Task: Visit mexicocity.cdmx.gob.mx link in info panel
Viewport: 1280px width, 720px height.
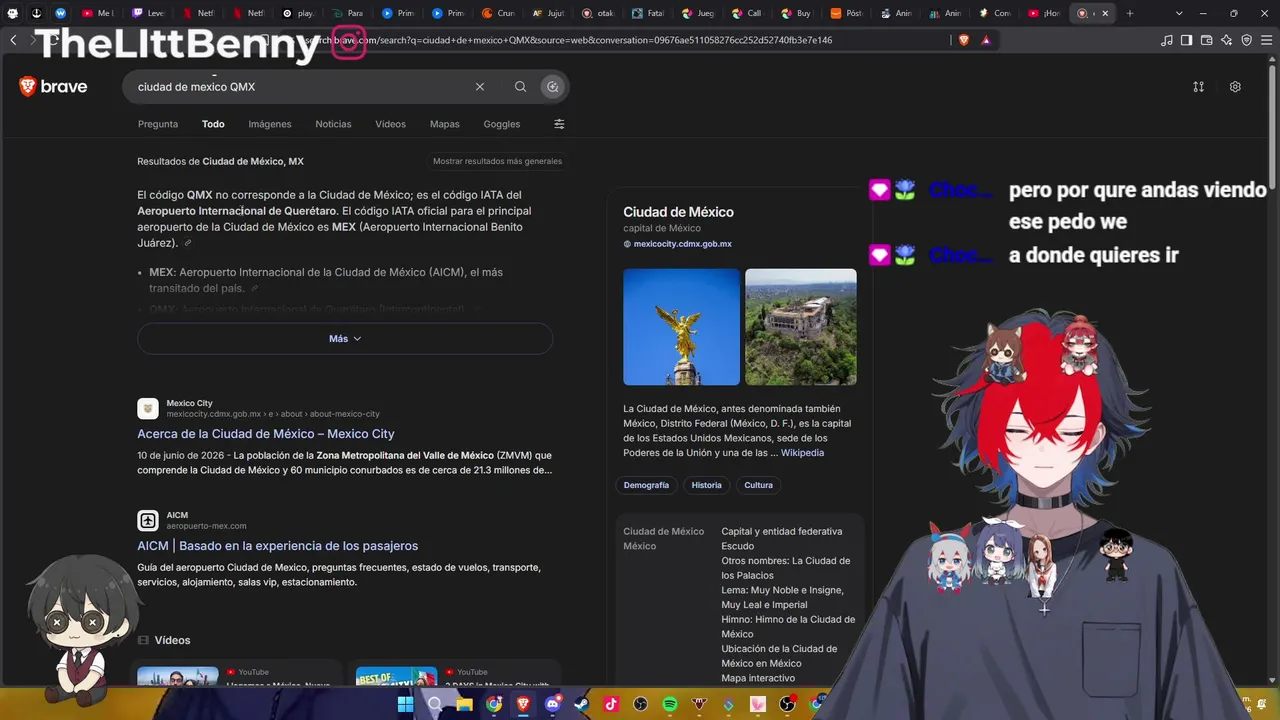Action: click(x=683, y=244)
